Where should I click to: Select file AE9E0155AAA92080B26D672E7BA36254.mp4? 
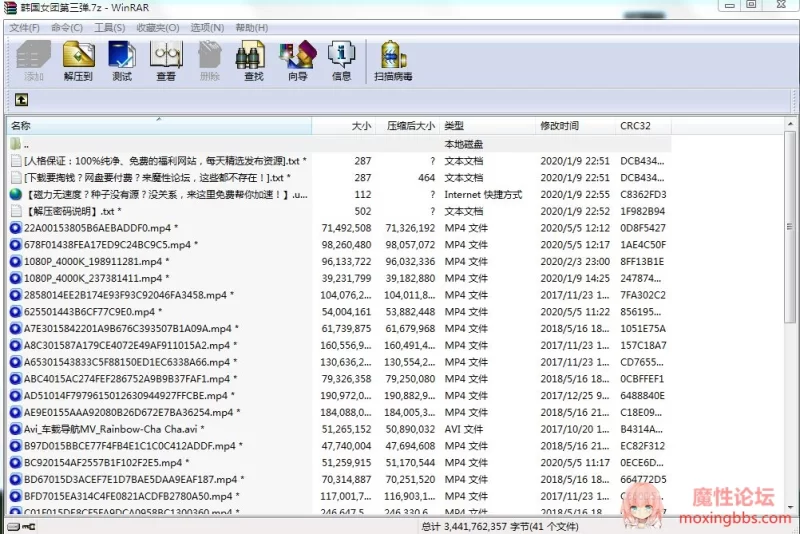tap(132, 413)
